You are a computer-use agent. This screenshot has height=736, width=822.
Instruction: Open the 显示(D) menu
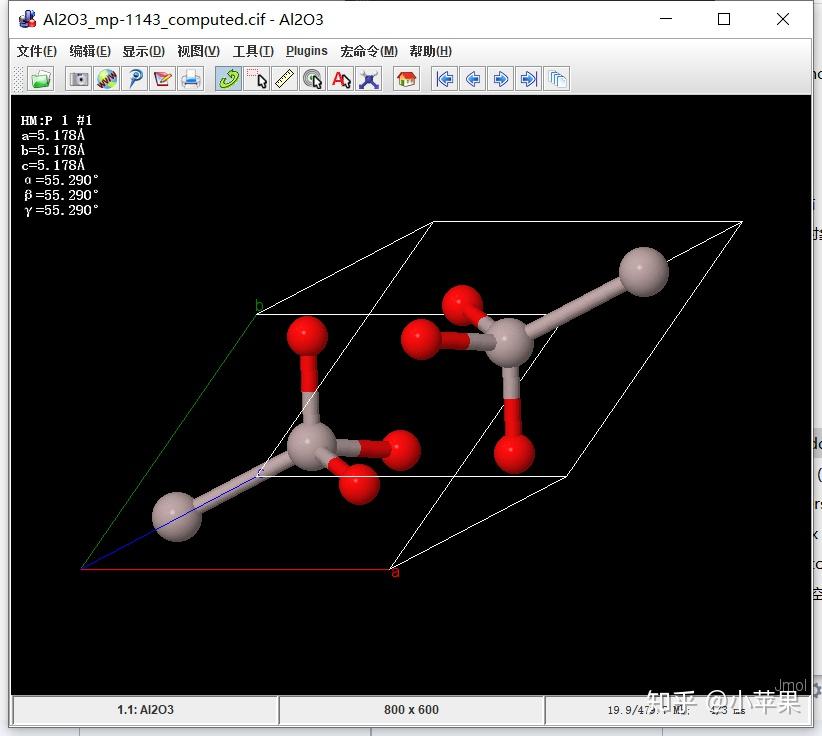tap(143, 51)
